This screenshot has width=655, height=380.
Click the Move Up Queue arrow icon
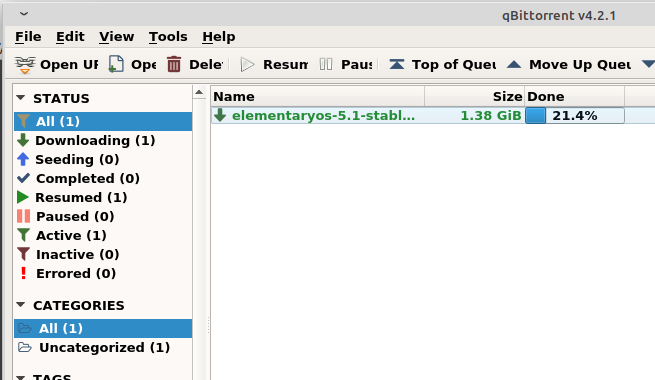[514, 65]
